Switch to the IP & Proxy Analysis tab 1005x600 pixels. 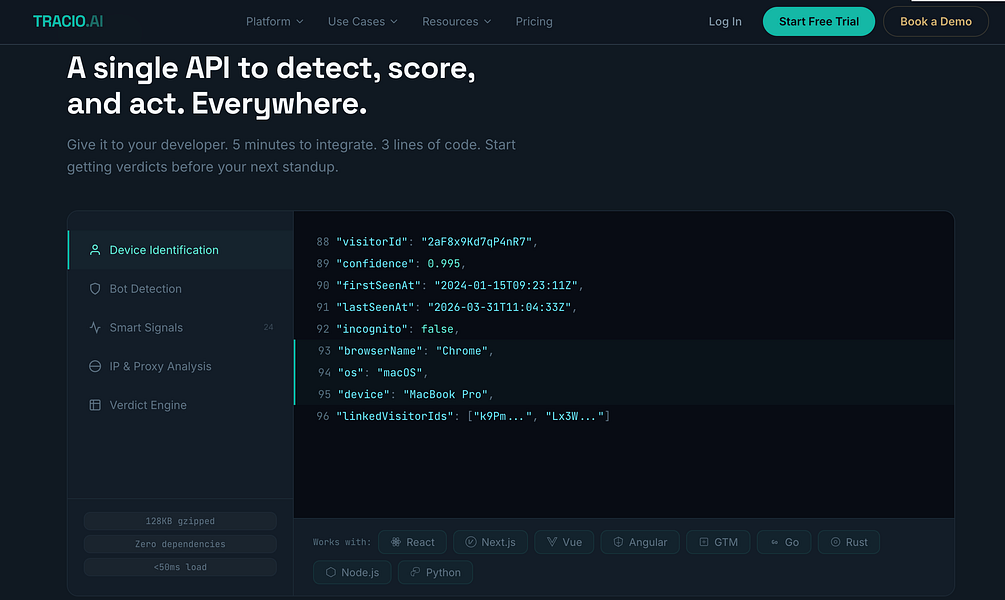(x=180, y=366)
